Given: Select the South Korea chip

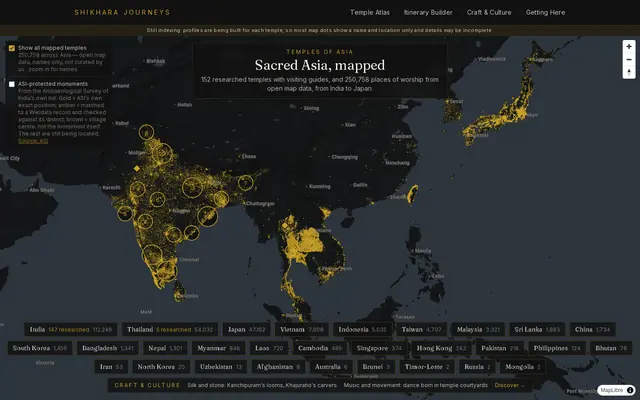Looking at the screenshot, I should [40, 348].
